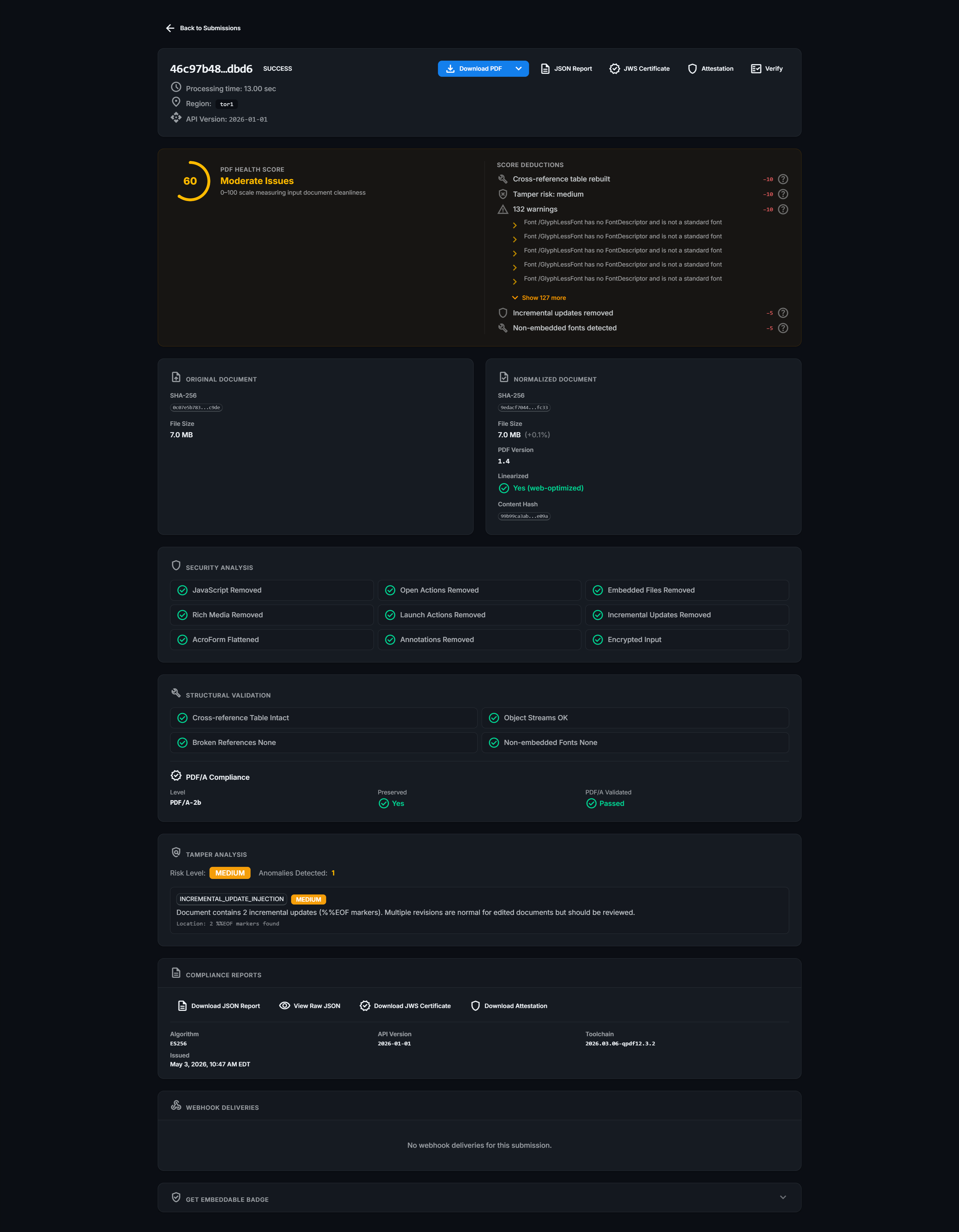Image resolution: width=959 pixels, height=1232 pixels.
Task: Click the Security Analysis shield icon
Action: pos(176,565)
